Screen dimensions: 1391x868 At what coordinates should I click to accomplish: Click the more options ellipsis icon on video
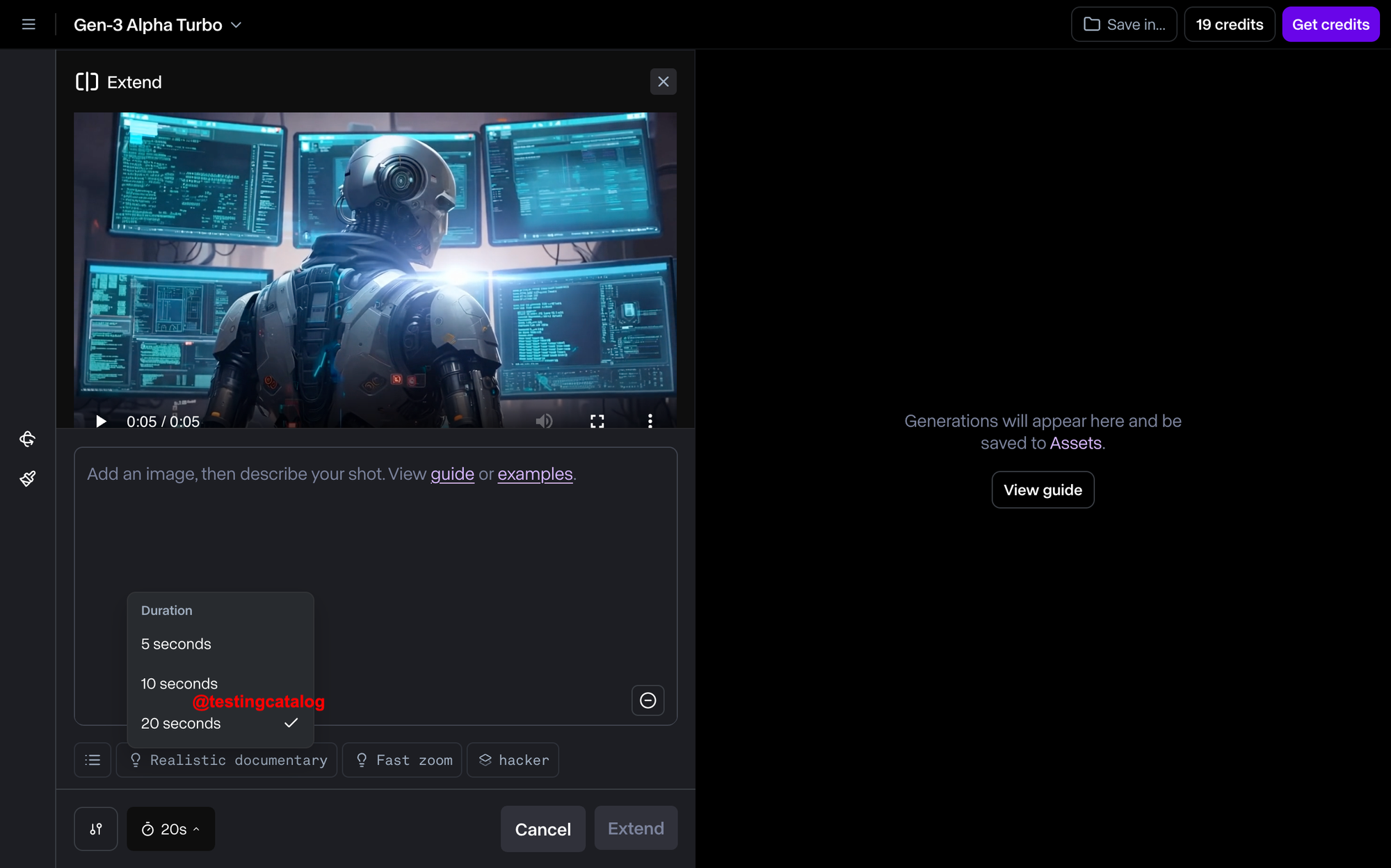650,421
